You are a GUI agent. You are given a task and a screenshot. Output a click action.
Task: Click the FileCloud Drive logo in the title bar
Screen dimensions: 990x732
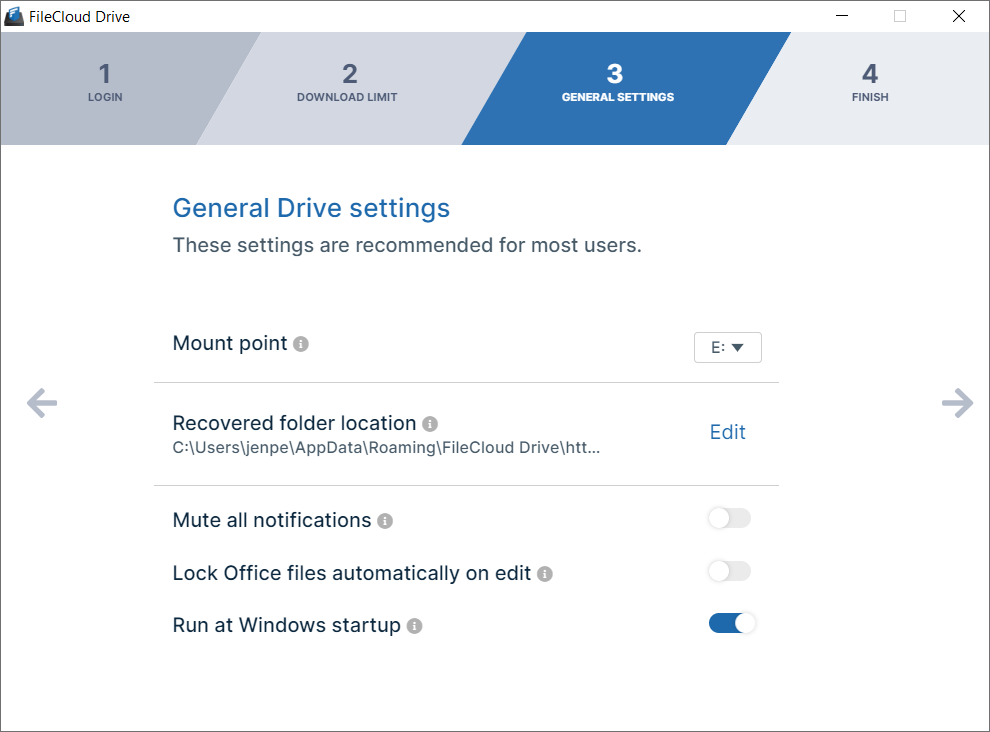15,16
